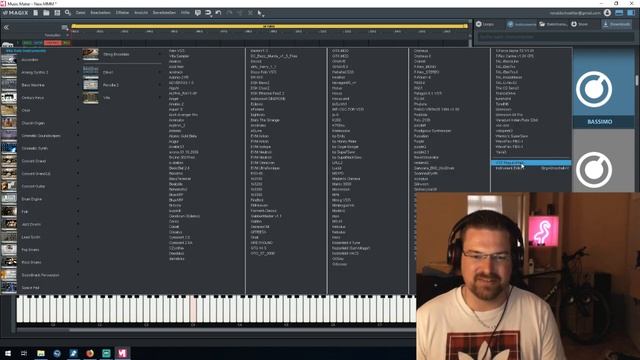Viewport: 640px width, 360px height.
Task: Click the add track icon above the tracks
Action: coord(64,27)
